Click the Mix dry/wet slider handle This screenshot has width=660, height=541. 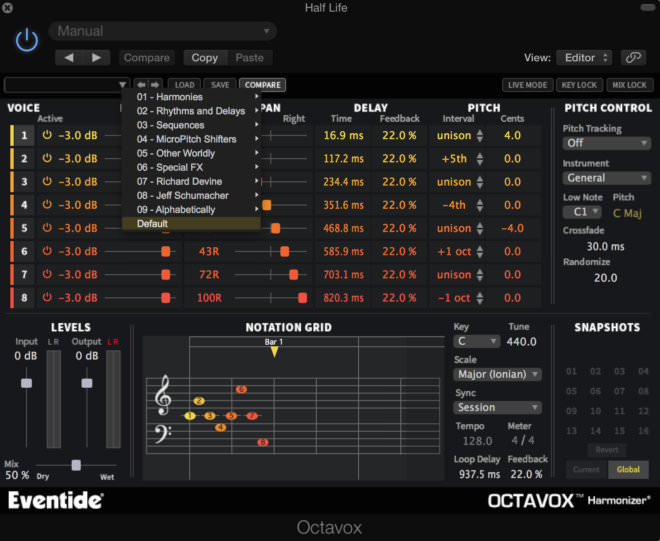click(x=76, y=465)
